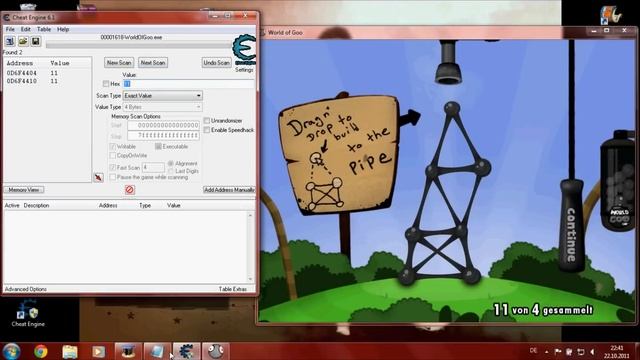Click the scan Value input field

[x=188, y=84]
